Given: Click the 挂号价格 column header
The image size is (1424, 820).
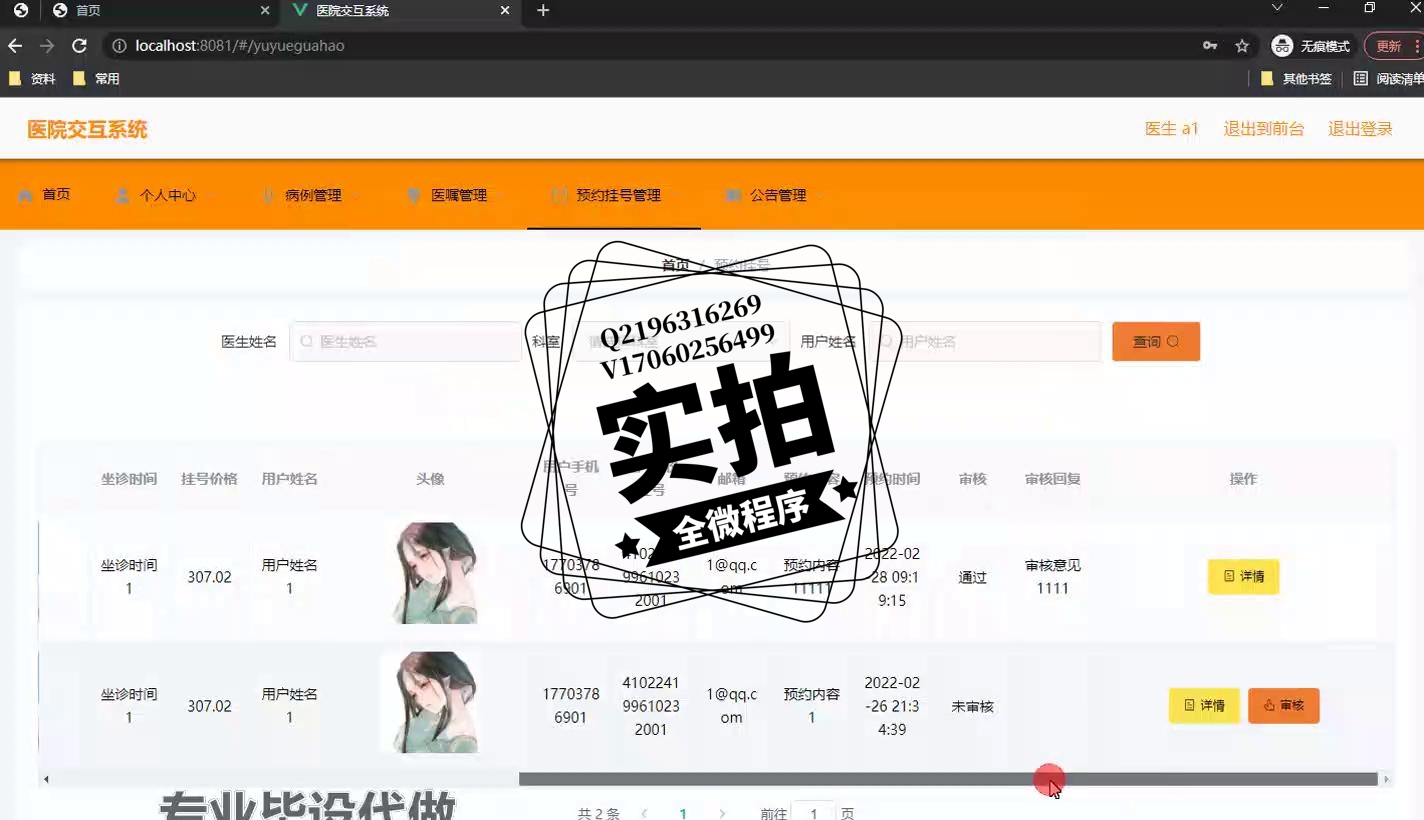Looking at the screenshot, I should (209, 479).
